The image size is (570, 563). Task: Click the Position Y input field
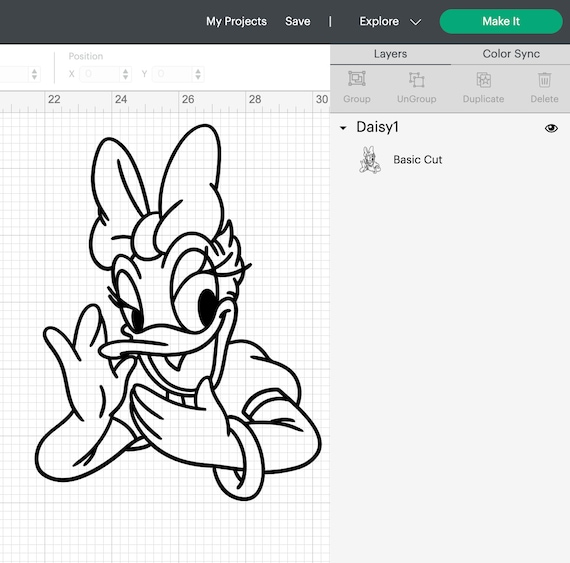pos(173,74)
